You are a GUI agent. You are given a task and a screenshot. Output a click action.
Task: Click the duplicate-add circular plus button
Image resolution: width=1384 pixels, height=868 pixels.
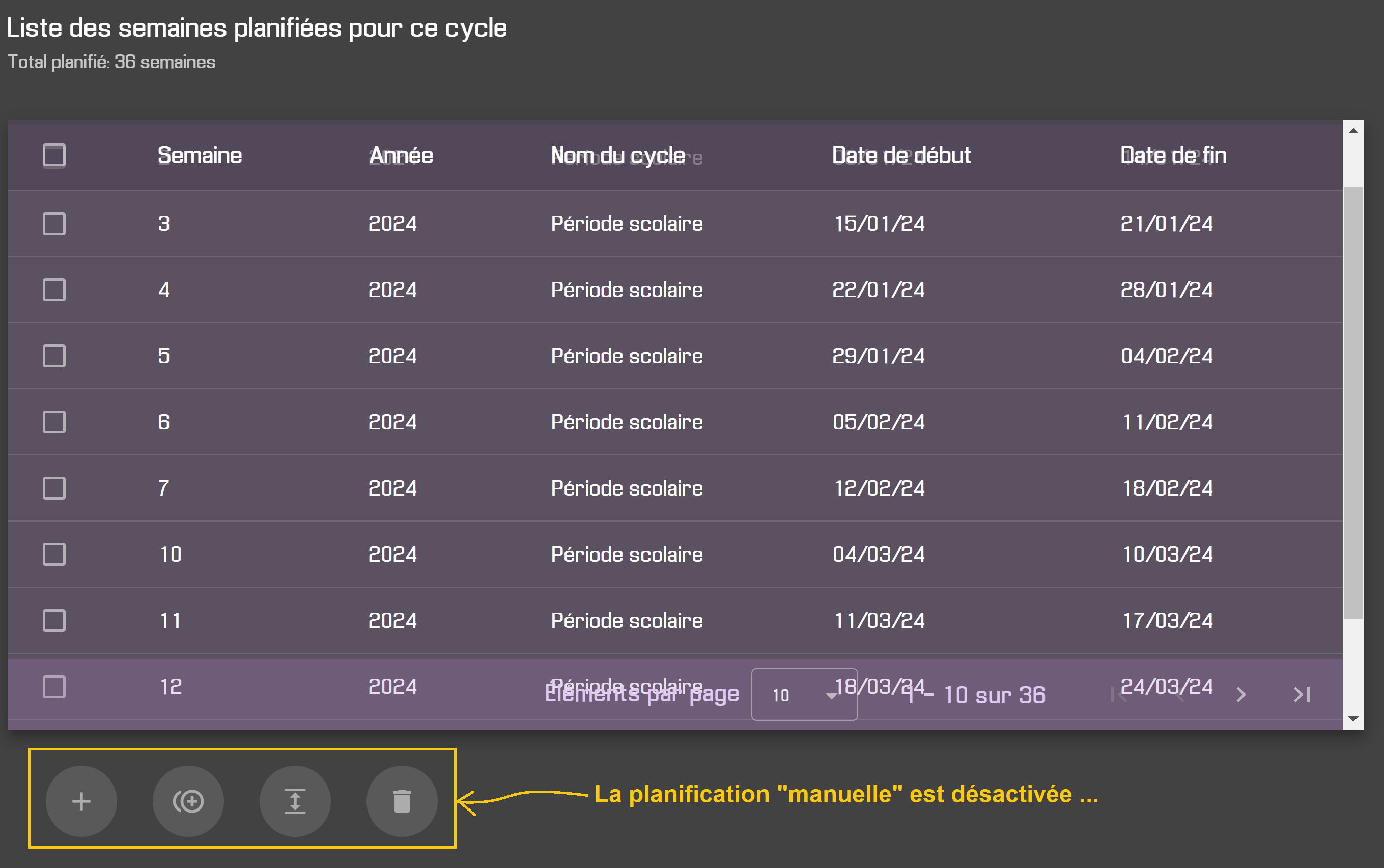click(x=188, y=801)
